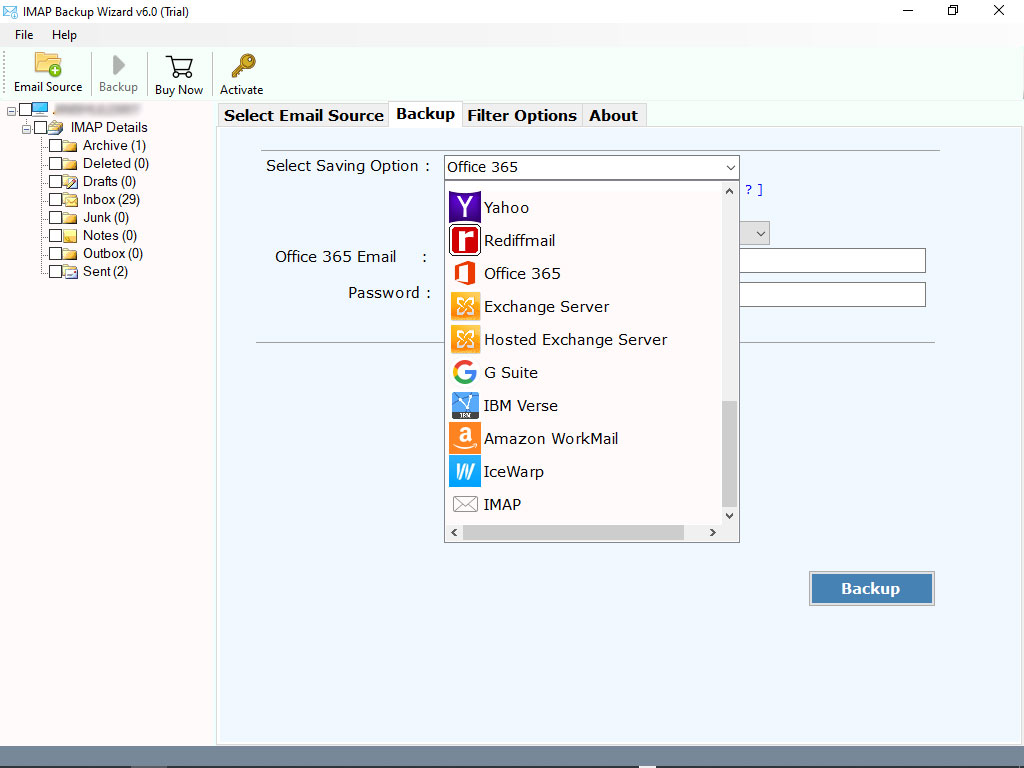Select the Rediffmail logo icon
Viewport: 1024px width, 768px height.
(464, 240)
